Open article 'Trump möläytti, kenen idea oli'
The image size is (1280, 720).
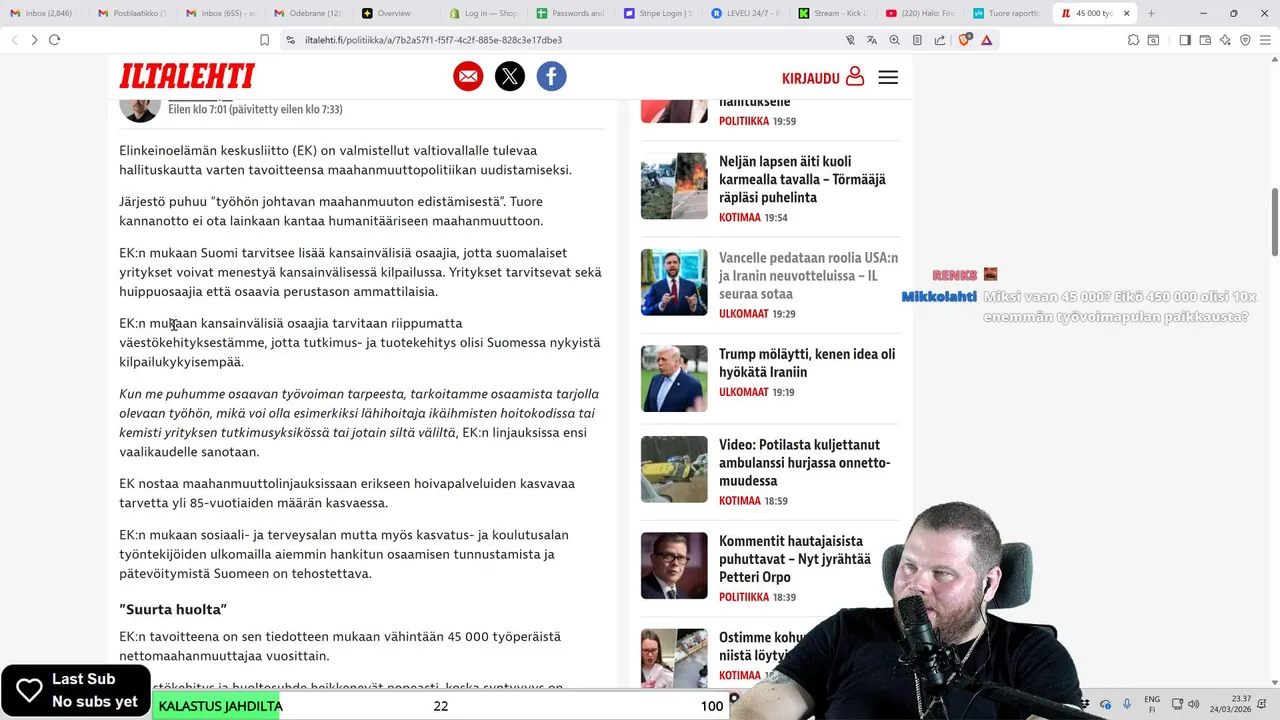pos(807,363)
